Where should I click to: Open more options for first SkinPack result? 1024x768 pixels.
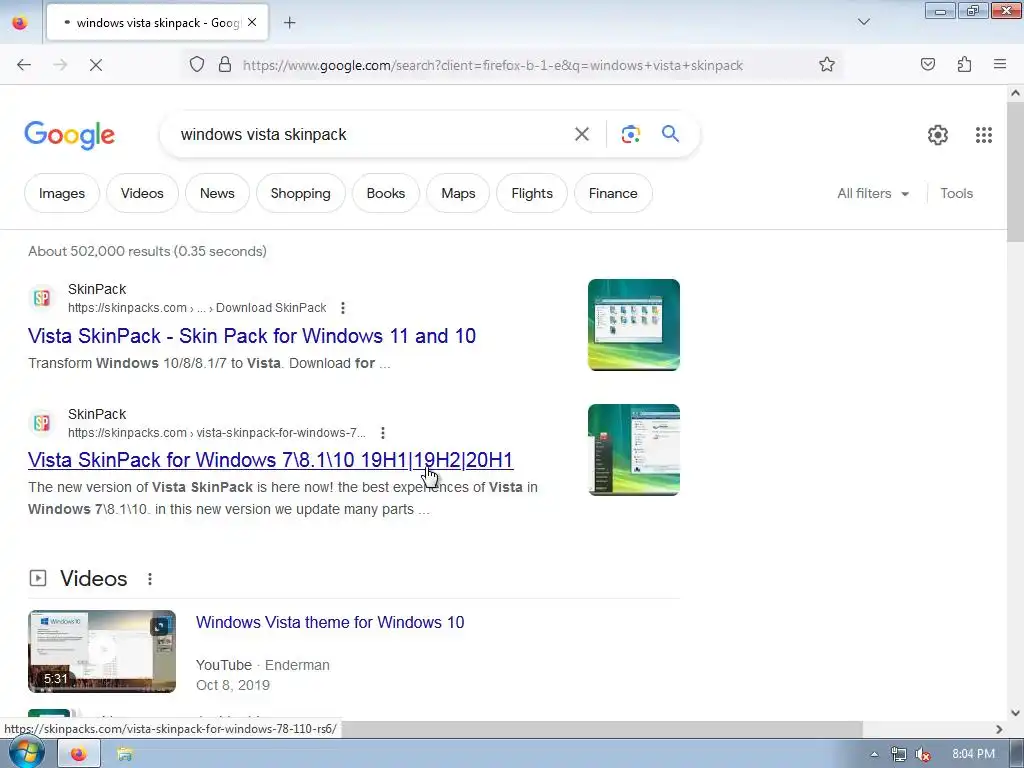[343, 308]
